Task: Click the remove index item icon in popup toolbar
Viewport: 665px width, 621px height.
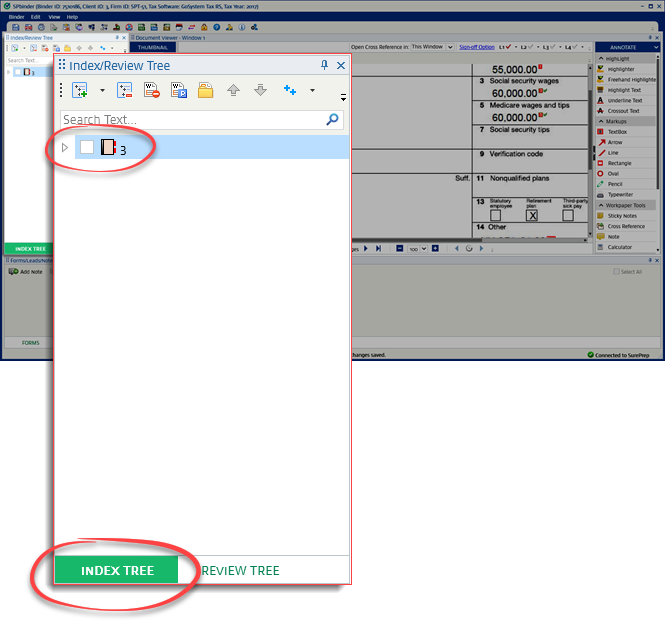Action: click(124, 90)
